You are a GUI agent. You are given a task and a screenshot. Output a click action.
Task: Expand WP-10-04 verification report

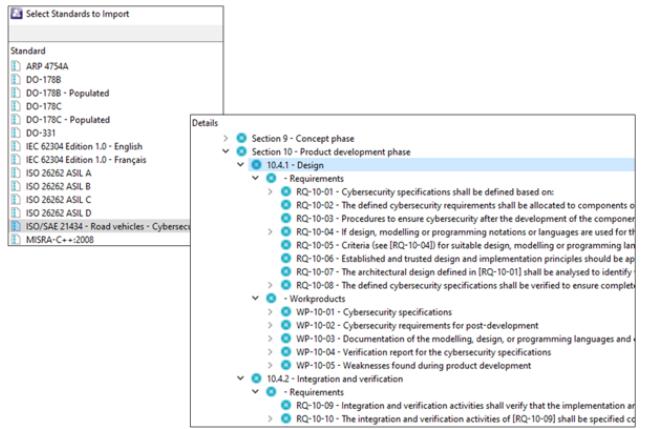(x=270, y=352)
